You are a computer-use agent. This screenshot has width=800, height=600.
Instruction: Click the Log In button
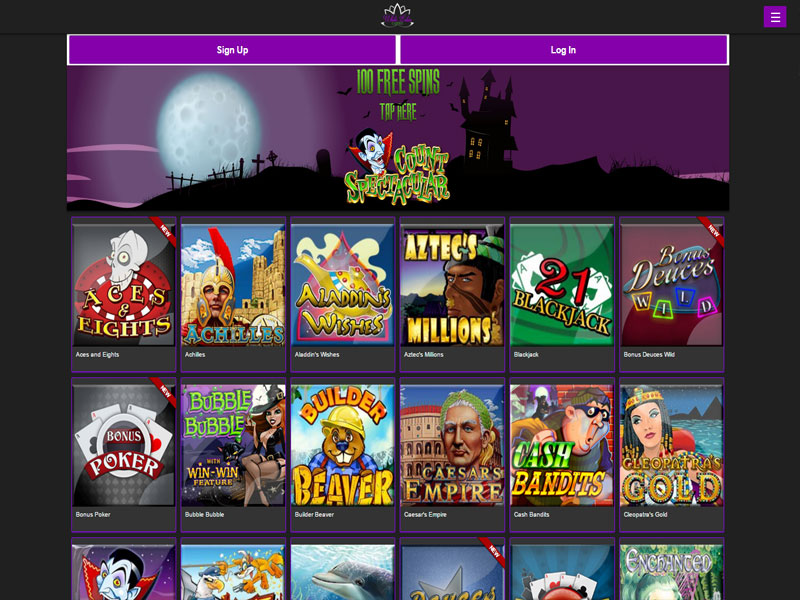coord(563,50)
